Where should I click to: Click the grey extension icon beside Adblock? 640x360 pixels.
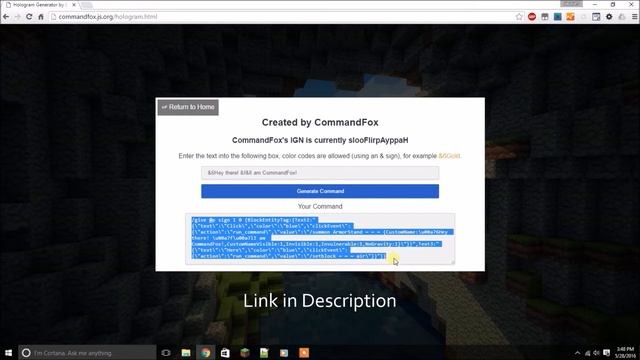545,17
